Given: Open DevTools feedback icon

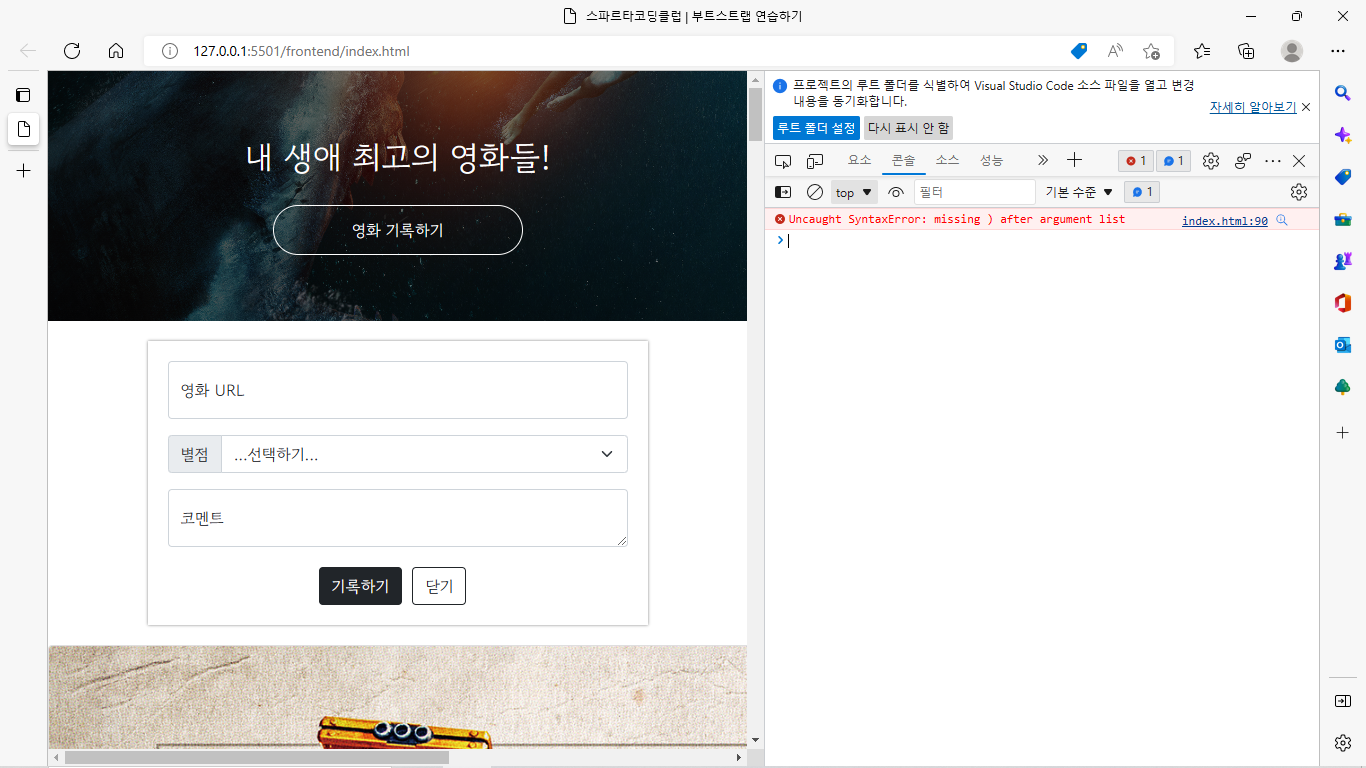Looking at the screenshot, I should pyautogui.click(x=1243, y=161).
